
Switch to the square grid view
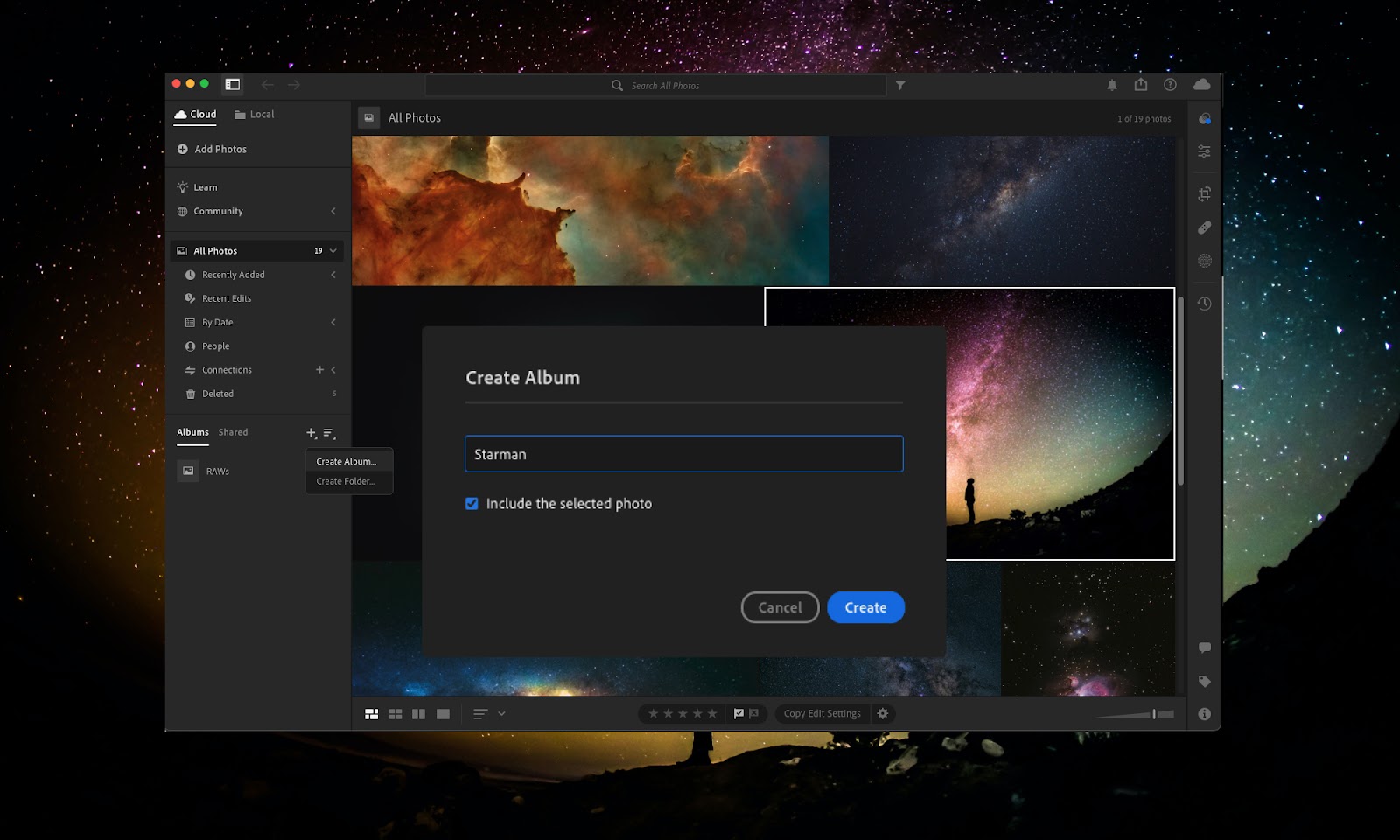pos(395,714)
